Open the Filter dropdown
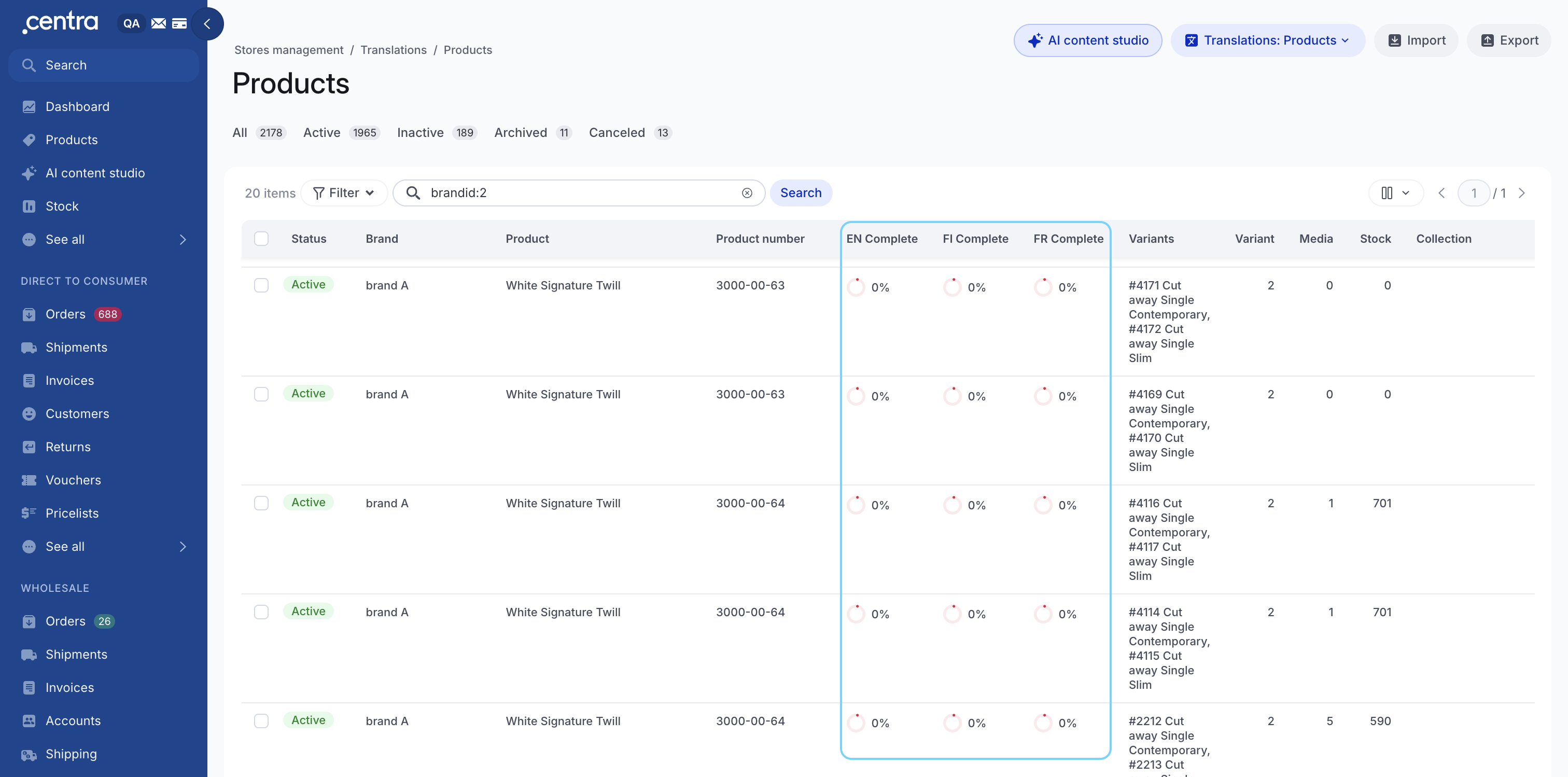This screenshot has width=1568, height=777. 344,193
